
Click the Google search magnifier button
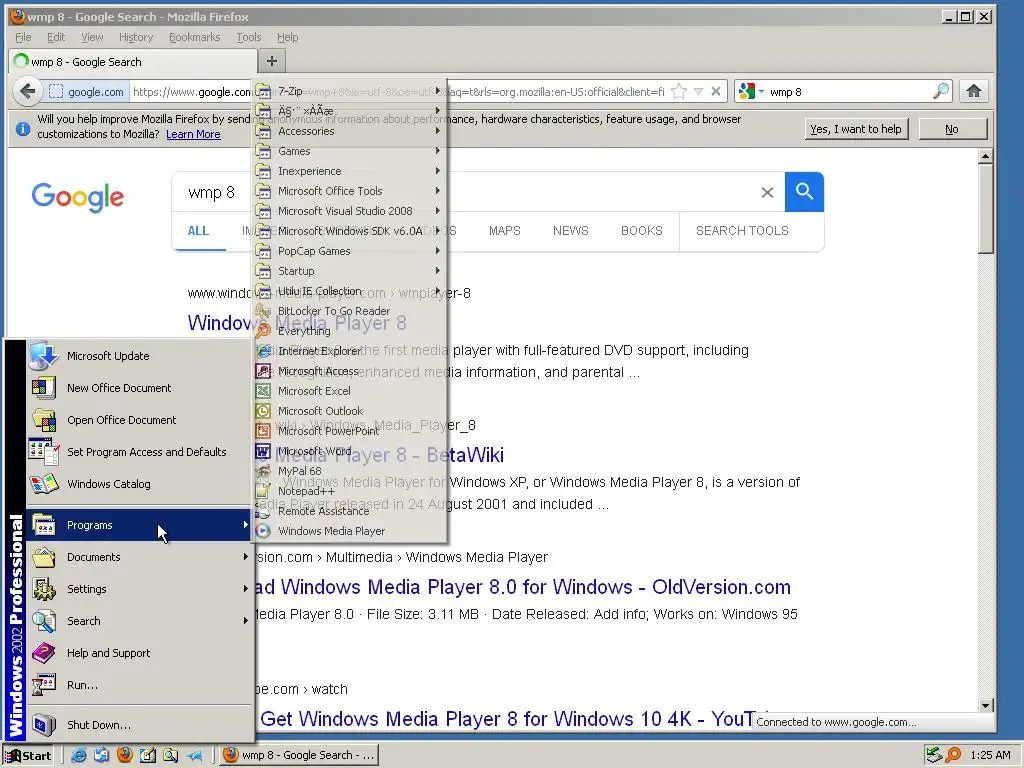click(x=804, y=192)
